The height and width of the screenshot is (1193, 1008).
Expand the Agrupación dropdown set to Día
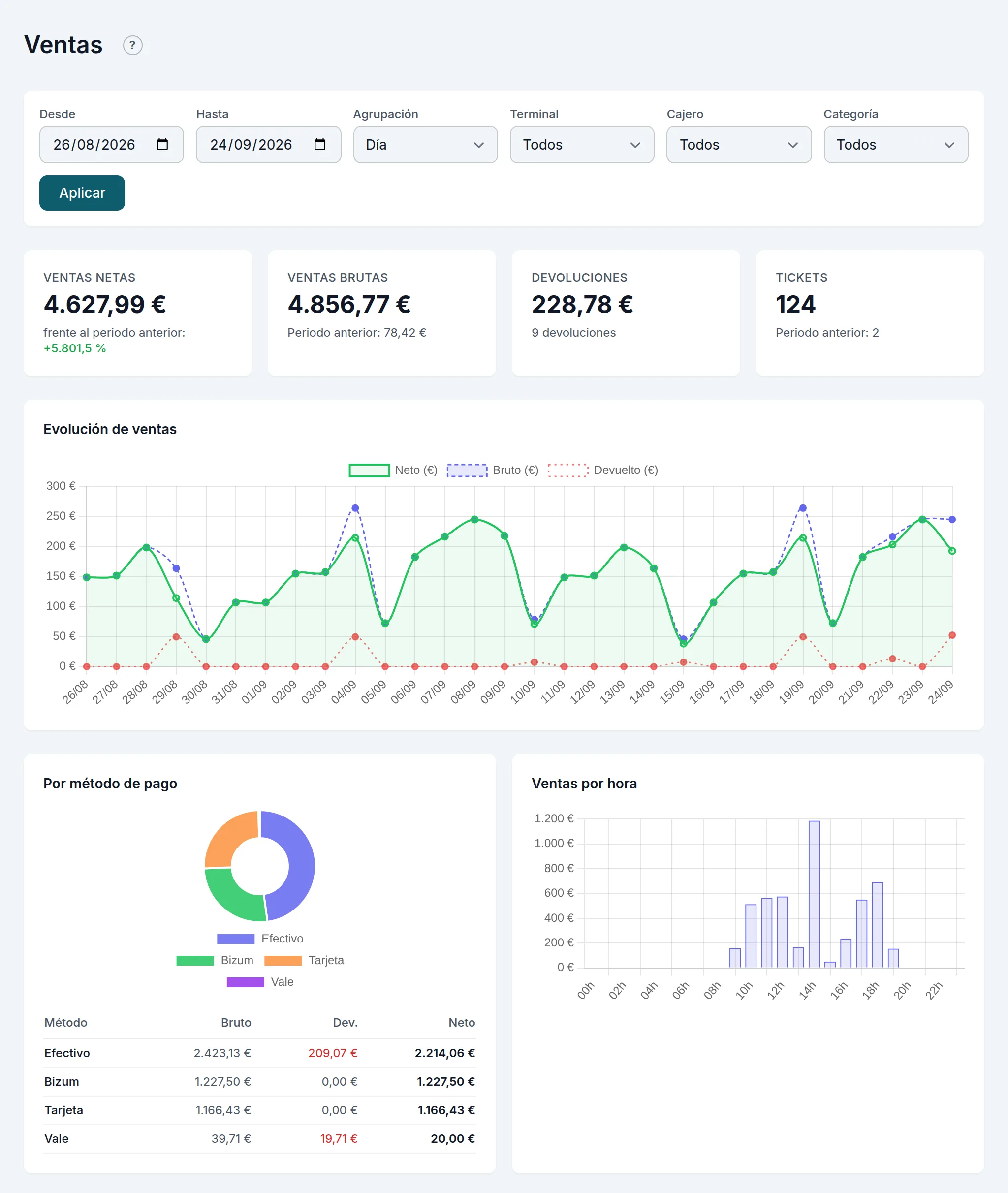pyautogui.click(x=425, y=145)
